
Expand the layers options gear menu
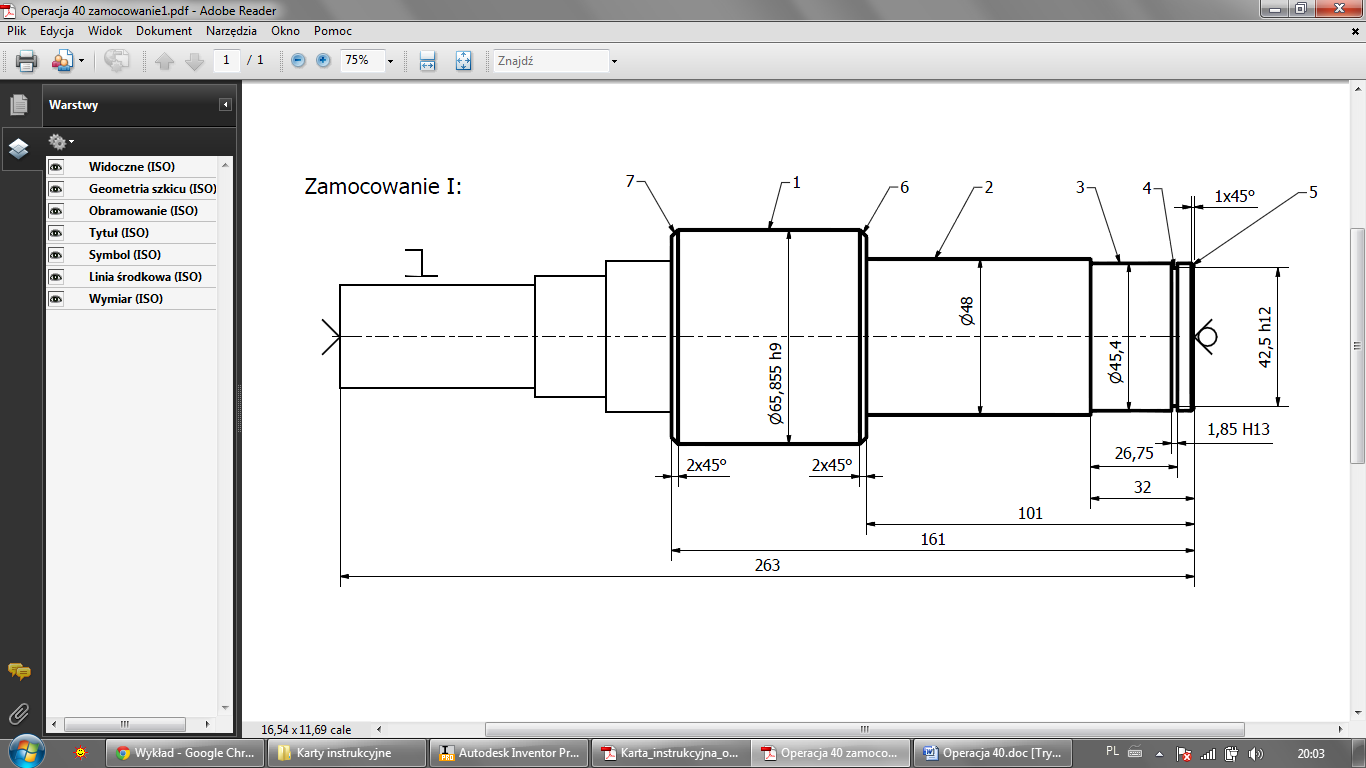point(61,142)
